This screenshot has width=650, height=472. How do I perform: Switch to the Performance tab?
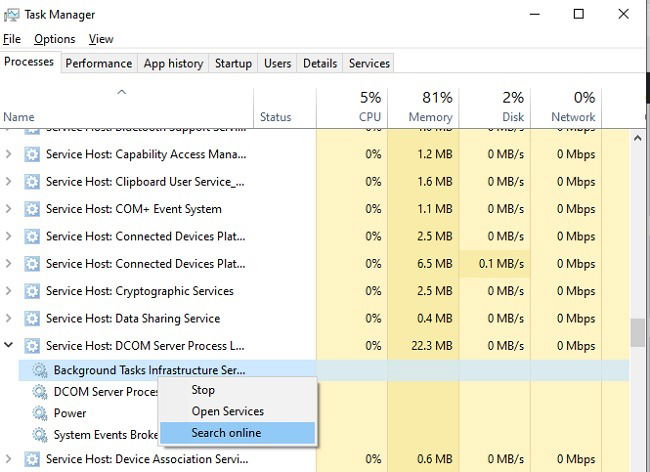pyautogui.click(x=99, y=63)
